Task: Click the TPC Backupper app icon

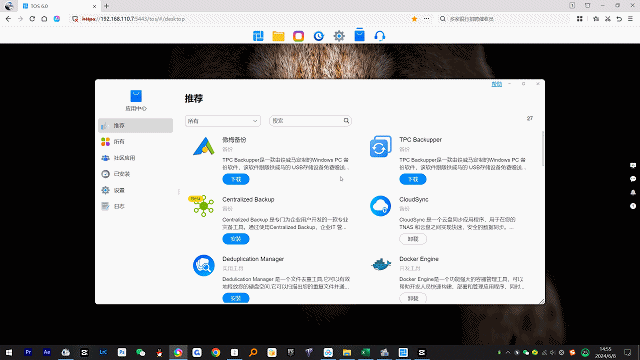Action: (x=380, y=147)
